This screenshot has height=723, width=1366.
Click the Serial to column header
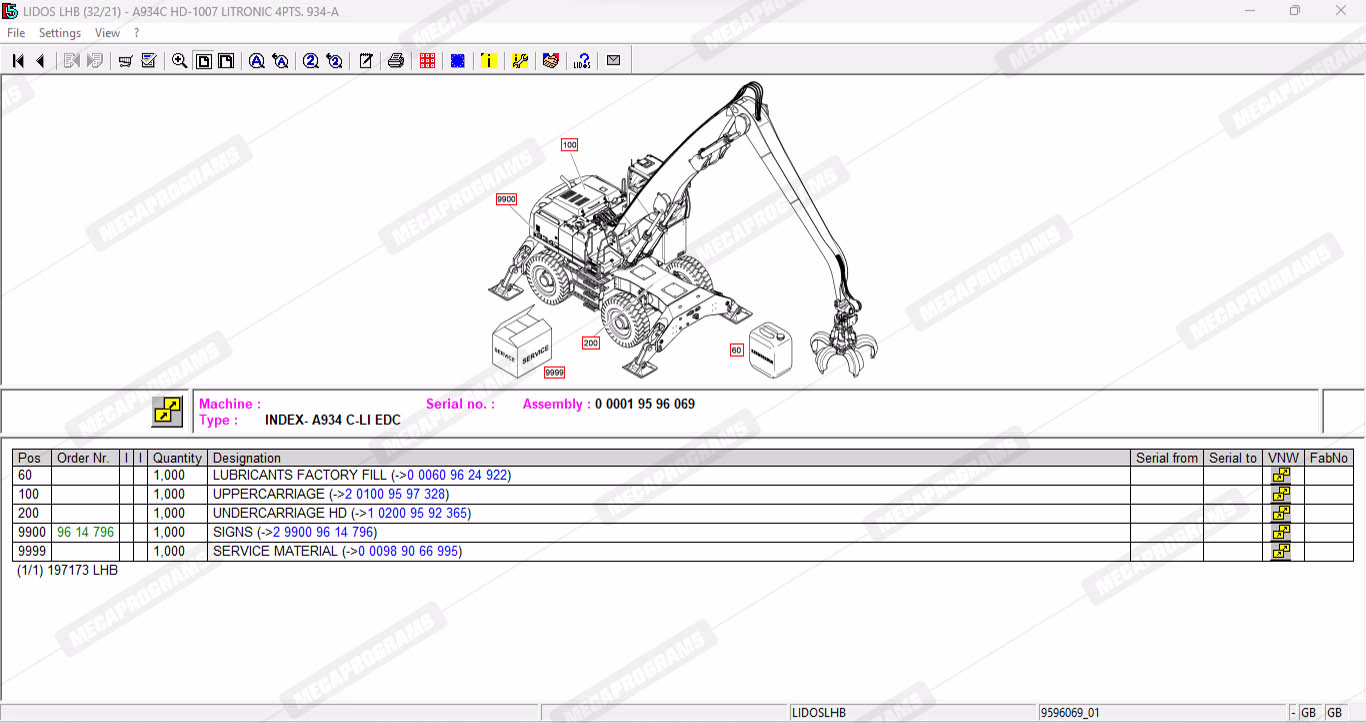[x=1233, y=458]
